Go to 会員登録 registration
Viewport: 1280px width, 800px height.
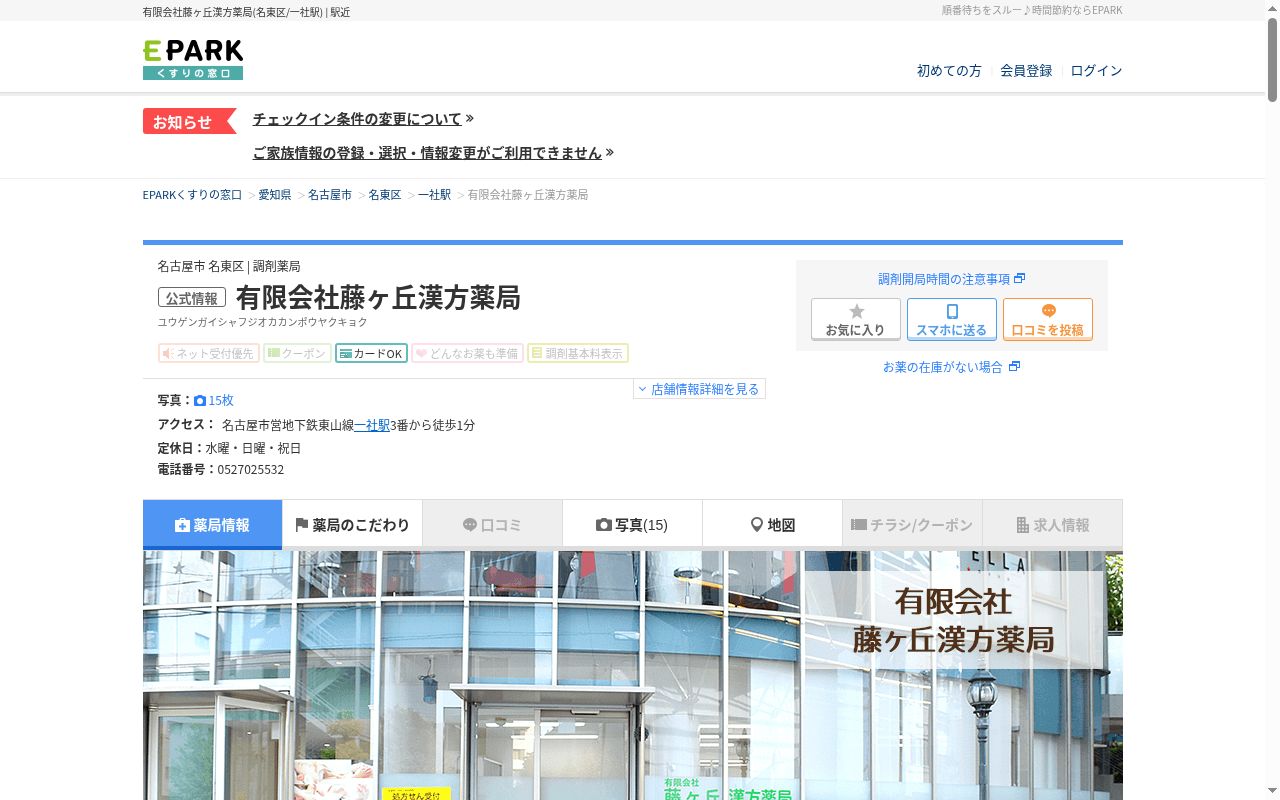pyautogui.click(x=1026, y=71)
